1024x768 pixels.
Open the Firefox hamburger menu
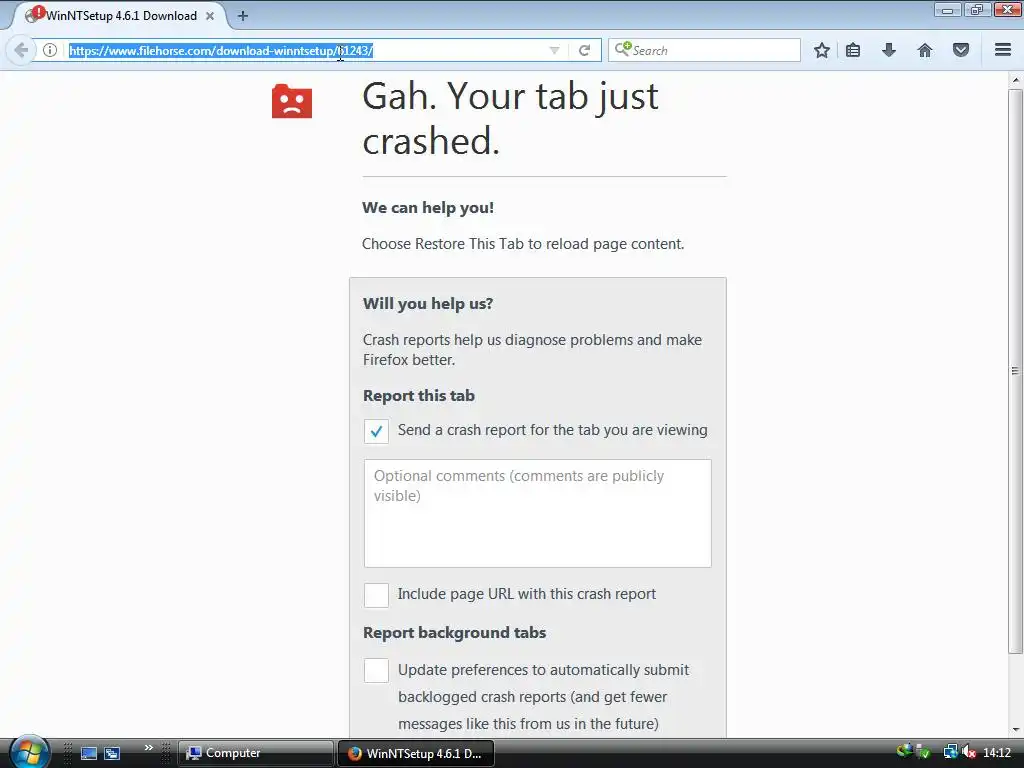(x=1003, y=50)
